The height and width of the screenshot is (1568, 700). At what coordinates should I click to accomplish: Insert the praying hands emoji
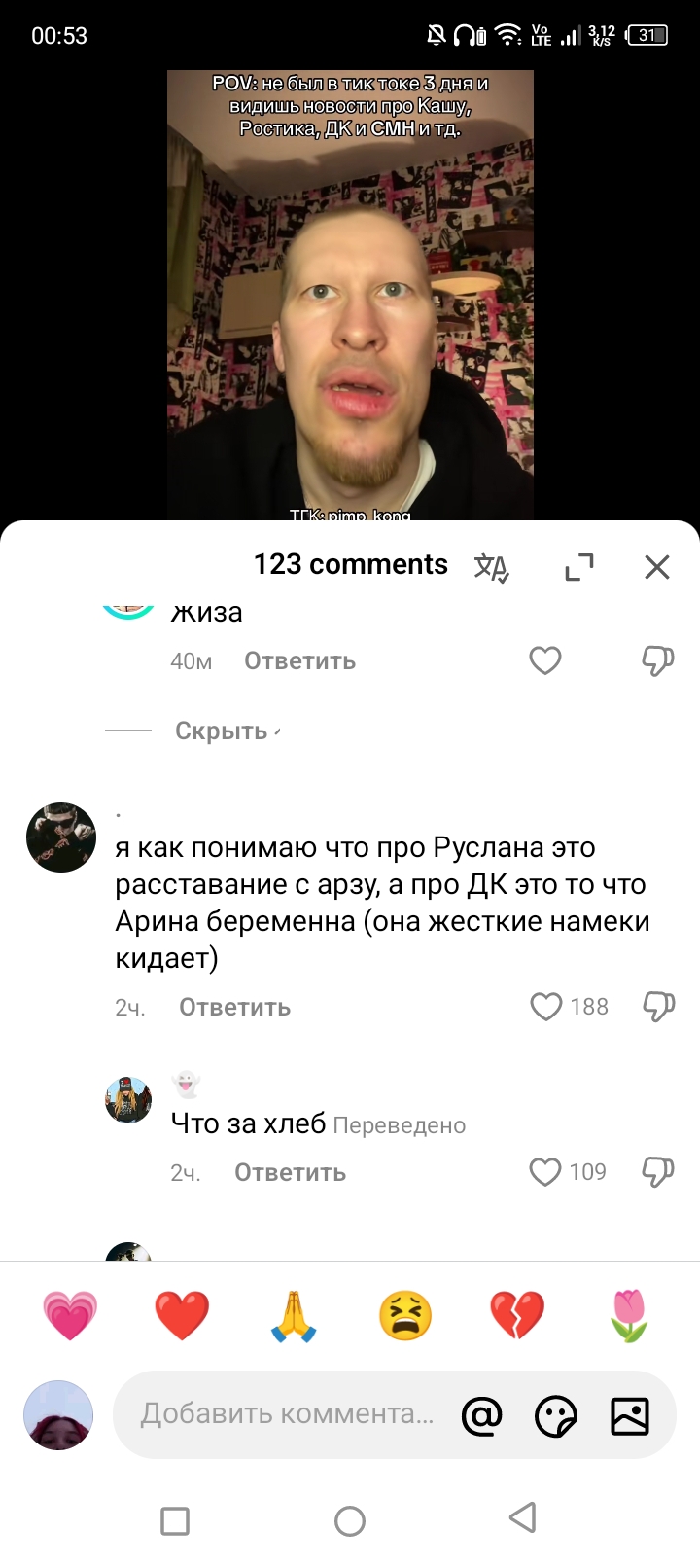tap(294, 1316)
